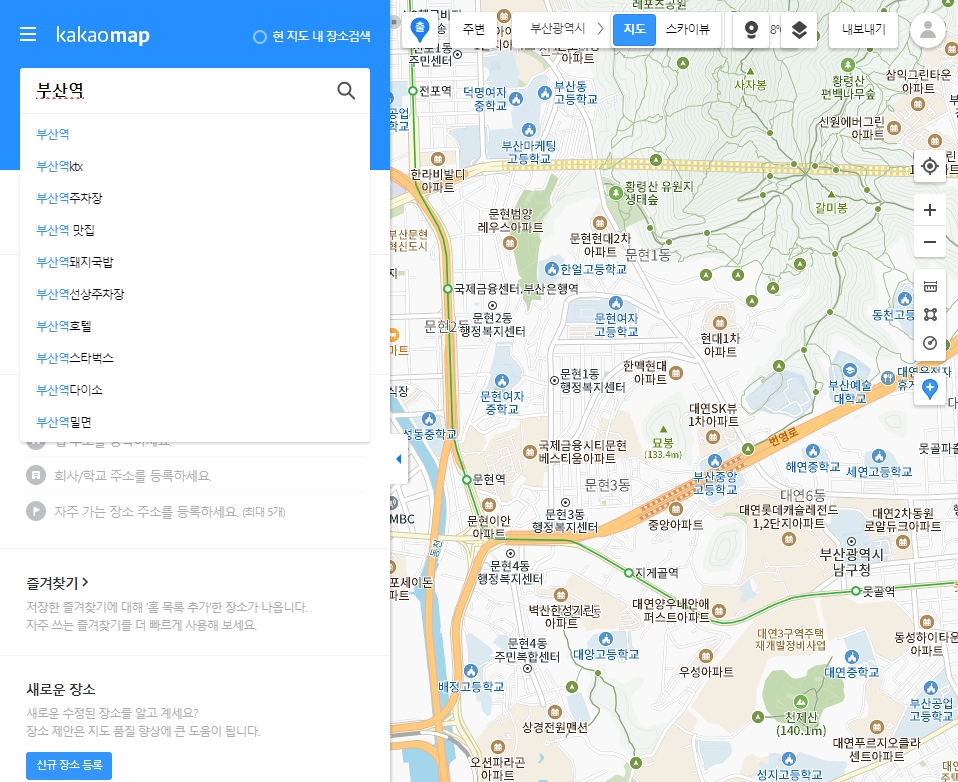The height and width of the screenshot is (782, 958).
Task: Open the profile icon in the top corner
Action: click(928, 30)
